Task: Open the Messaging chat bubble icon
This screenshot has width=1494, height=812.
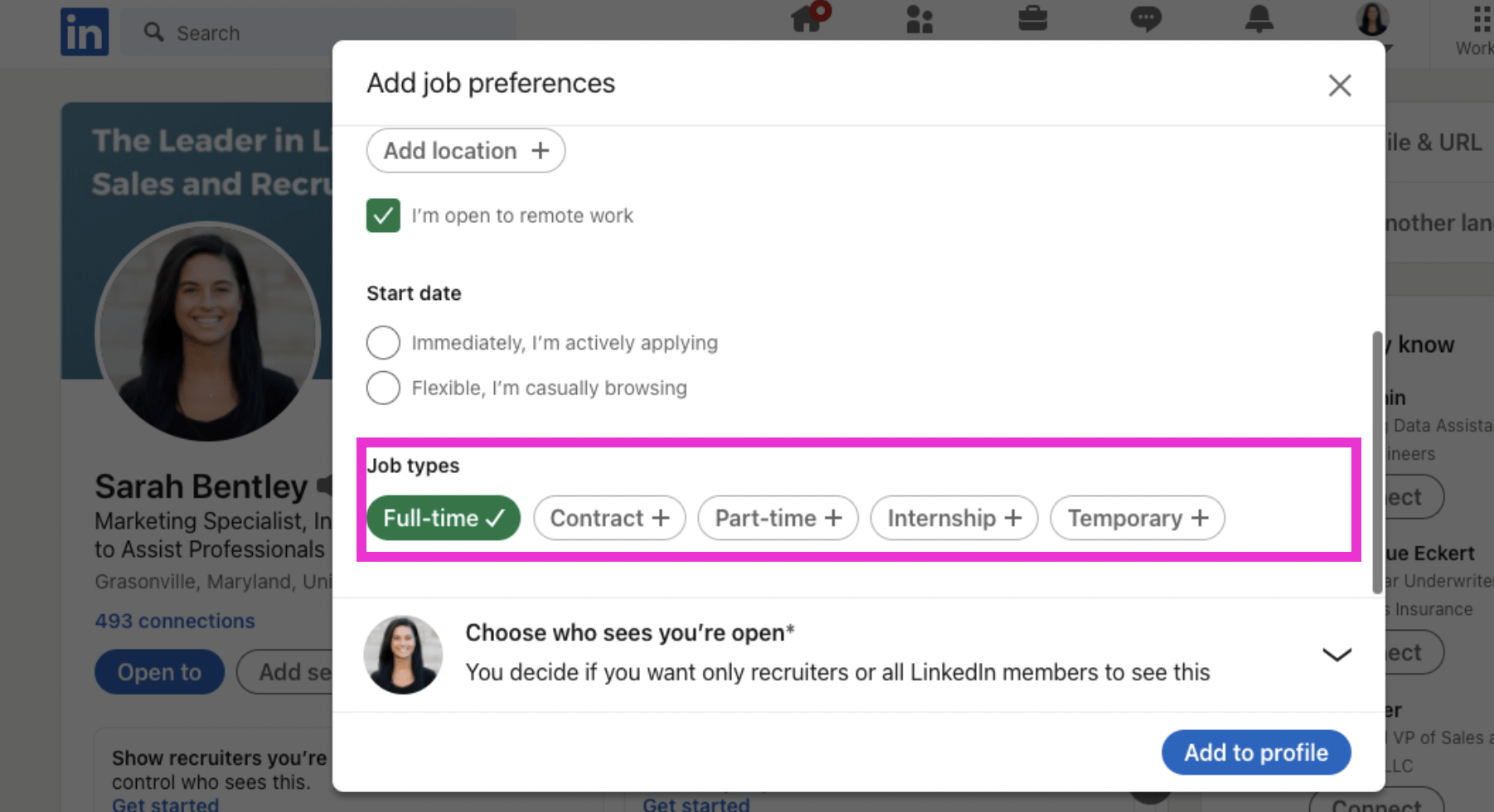Action: pyautogui.click(x=1146, y=18)
